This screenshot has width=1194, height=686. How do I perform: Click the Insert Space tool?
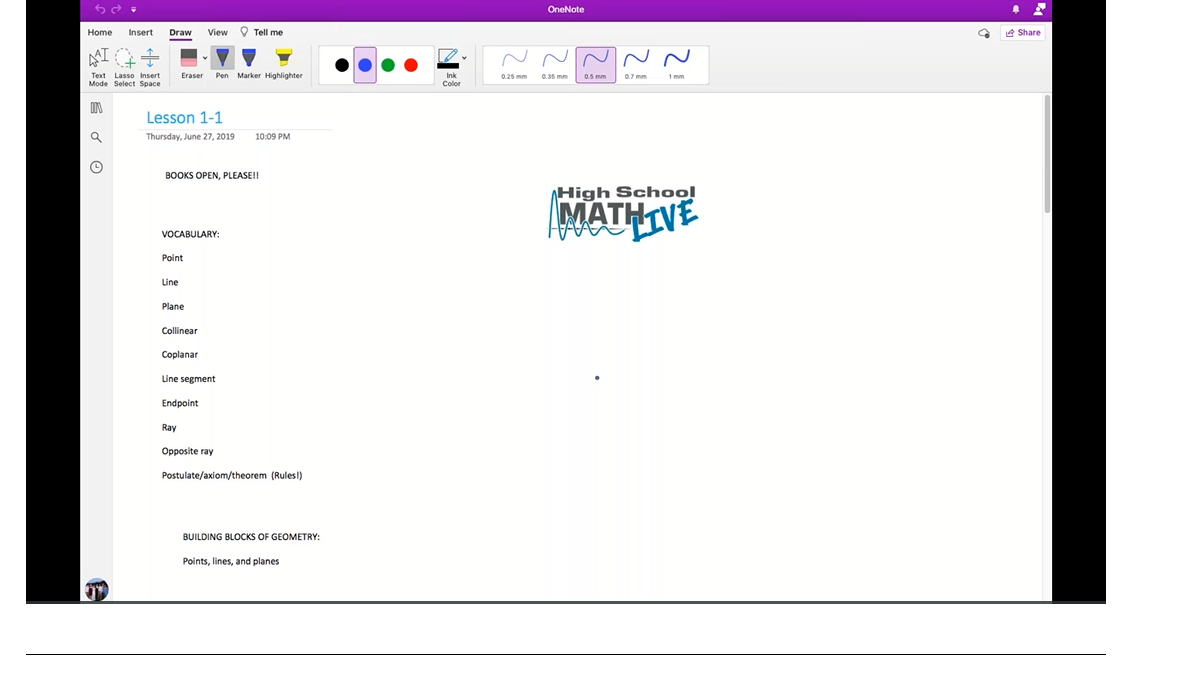click(x=150, y=66)
